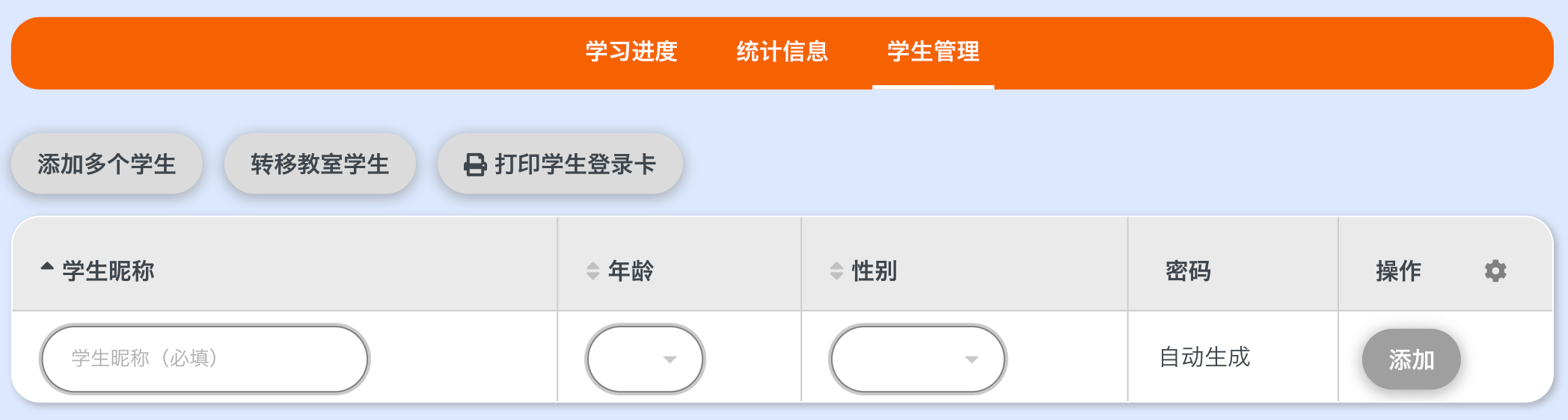Click the ascending sort arrow beside 学生昵称
This screenshot has width=1568, height=420.
(47, 266)
